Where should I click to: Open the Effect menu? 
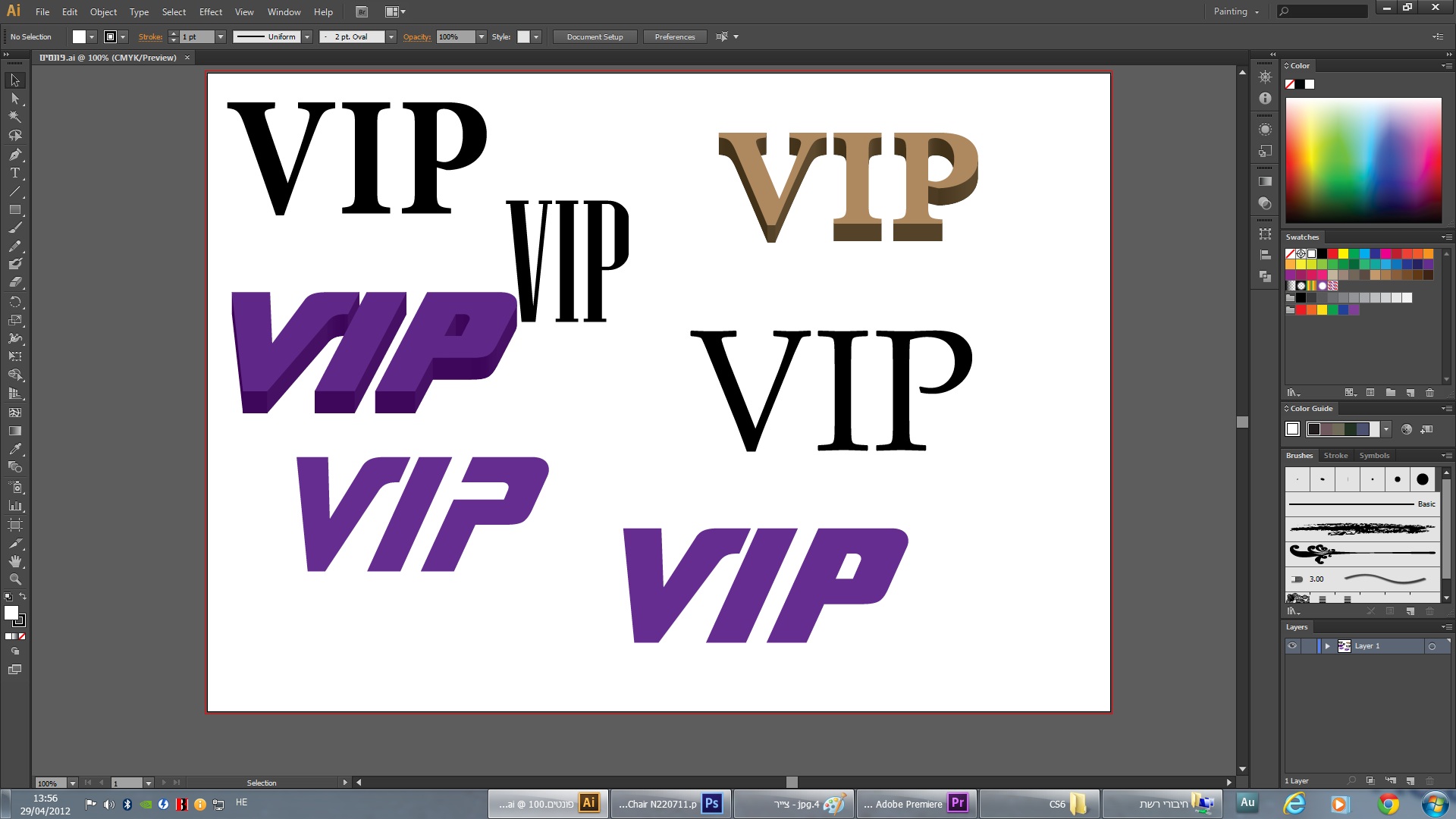(210, 12)
